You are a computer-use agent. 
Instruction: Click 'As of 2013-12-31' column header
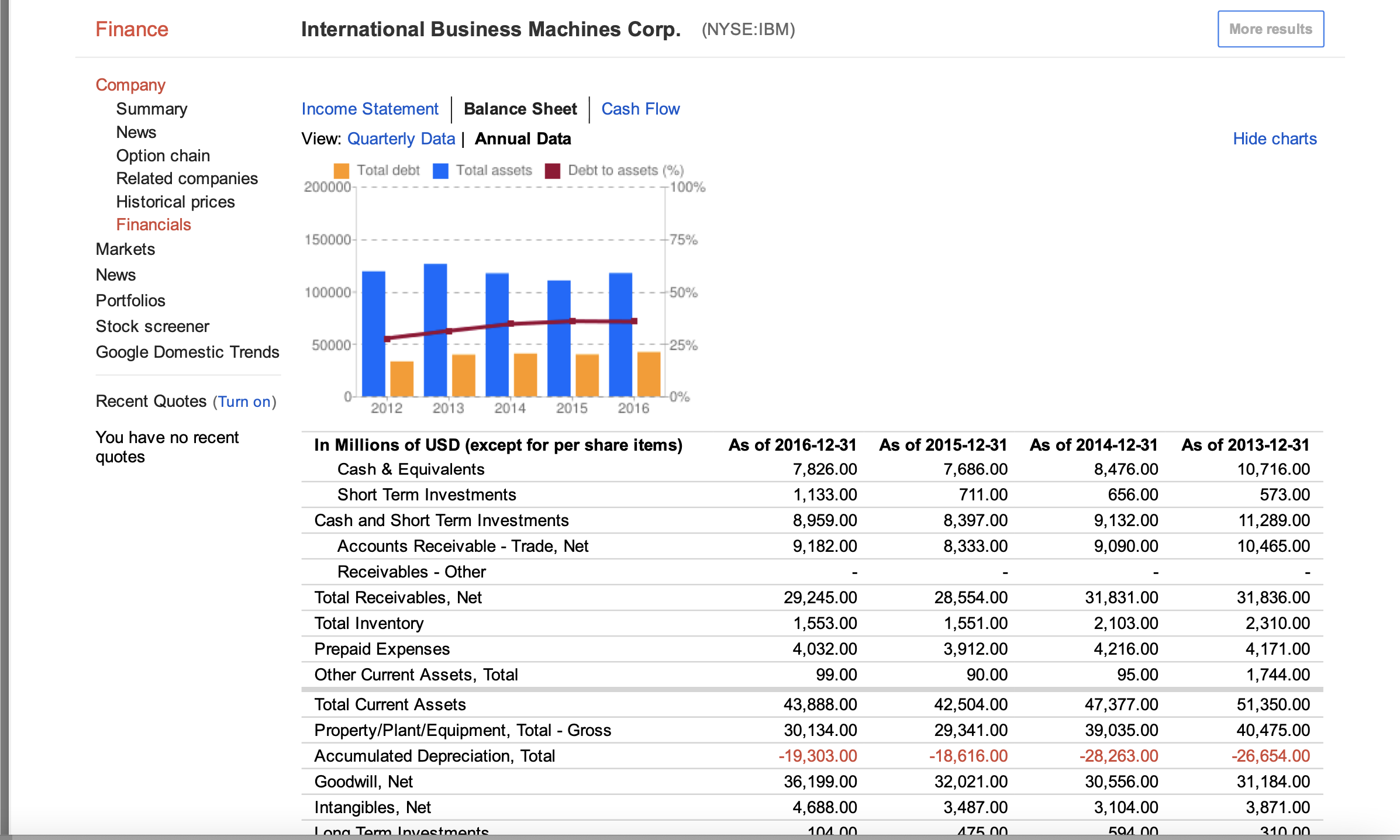1246,445
